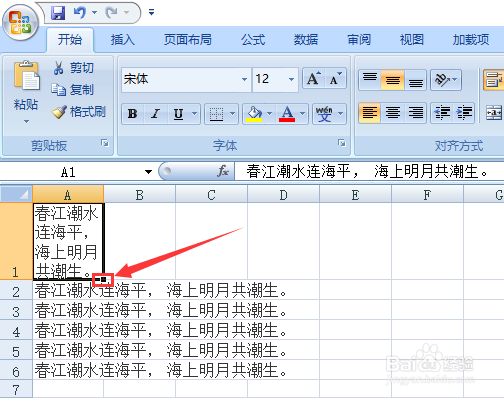Activate the 格式刷 format painter
Screen dimensions: 504x398
tap(79, 111)
